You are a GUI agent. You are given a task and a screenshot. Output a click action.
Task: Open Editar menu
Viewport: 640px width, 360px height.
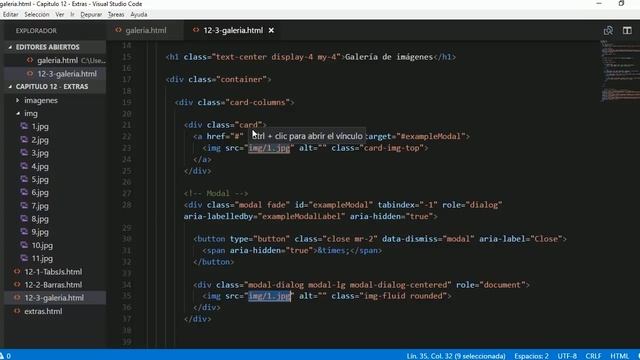click(10, 14)
